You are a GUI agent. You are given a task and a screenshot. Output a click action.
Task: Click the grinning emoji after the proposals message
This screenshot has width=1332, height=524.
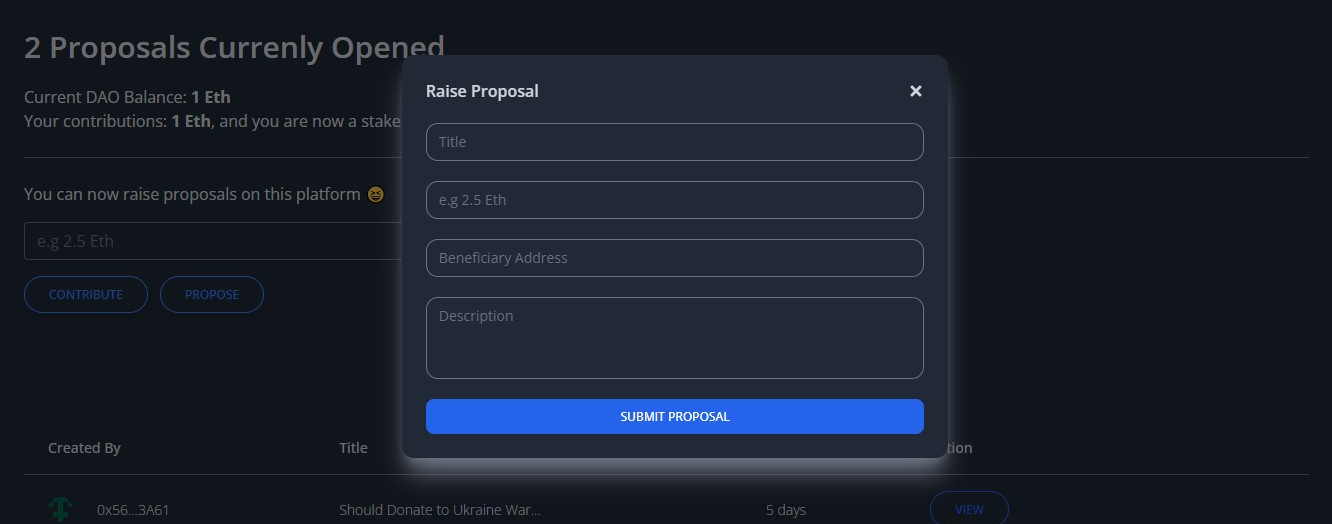click(x=376, y=194)
